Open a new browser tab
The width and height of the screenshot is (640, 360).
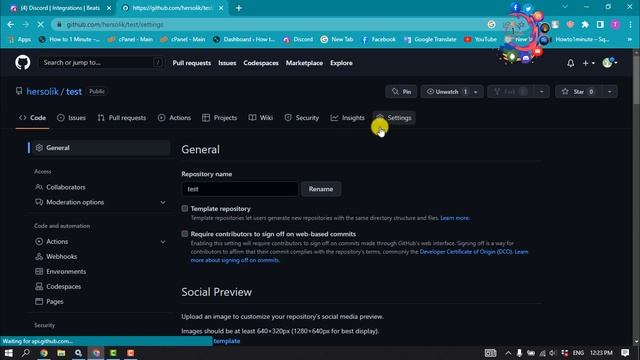tap(239, 8)
